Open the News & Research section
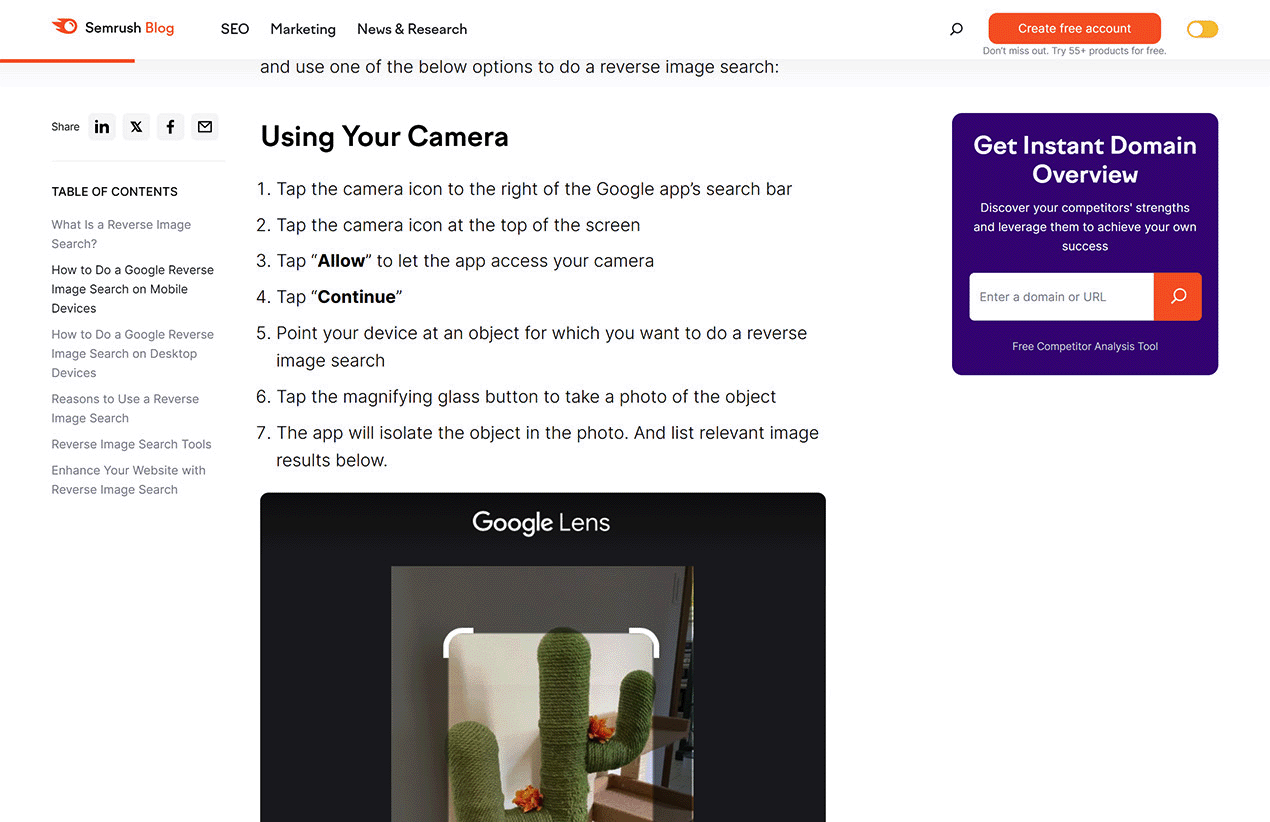Image resolution: width=1270 pixels, height=822 pixels. pos(411,29)
